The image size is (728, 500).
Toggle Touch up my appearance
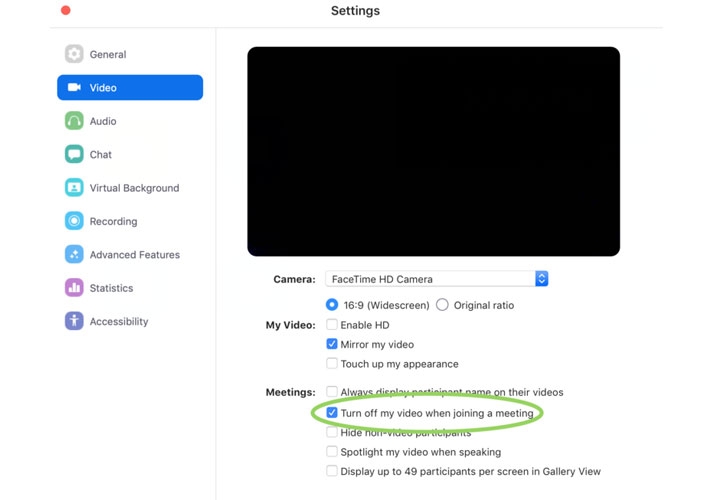[x=332, y=364]
